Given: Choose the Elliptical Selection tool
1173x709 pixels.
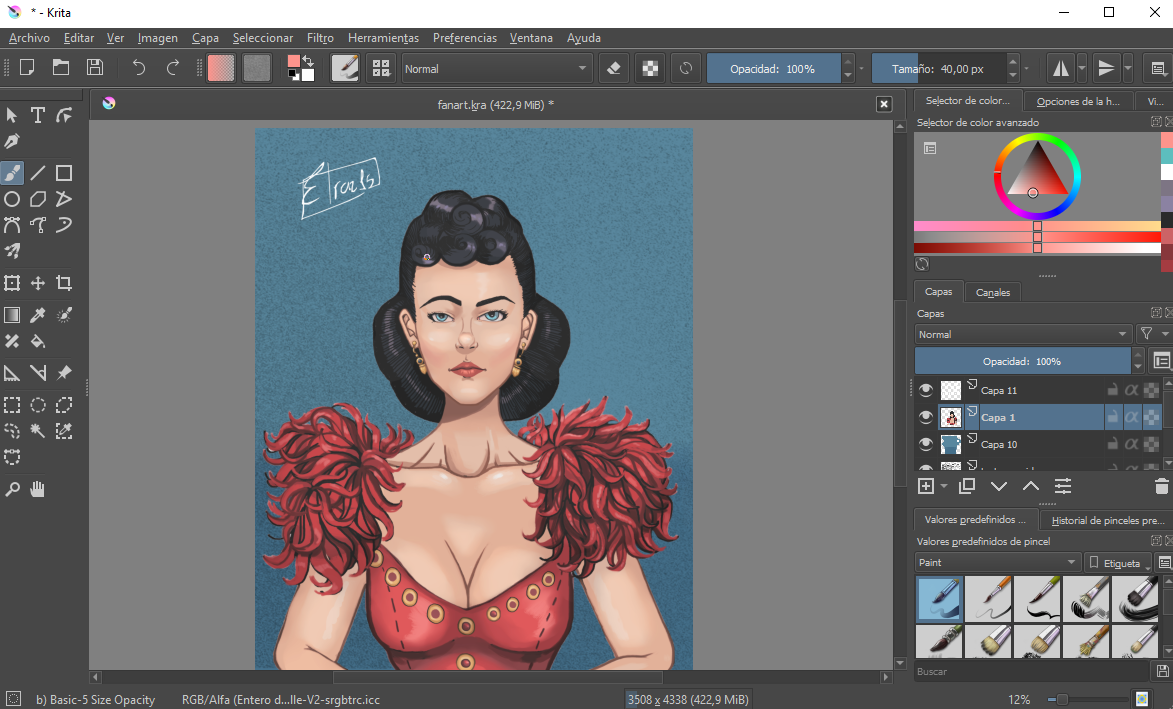Looking at the screenshot, I should (37, 405).
